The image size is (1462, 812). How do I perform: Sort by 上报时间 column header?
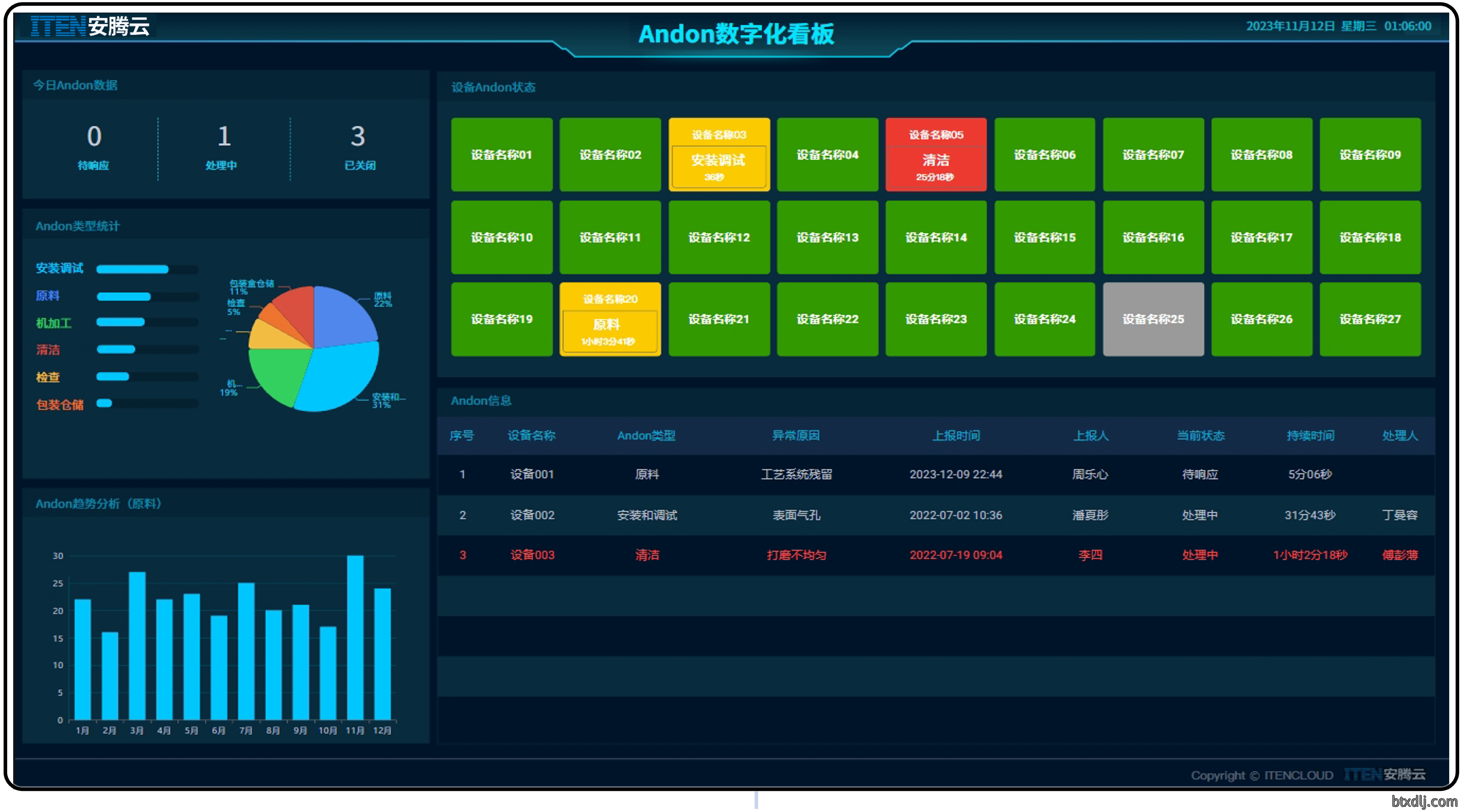click(x=956, y=435)
